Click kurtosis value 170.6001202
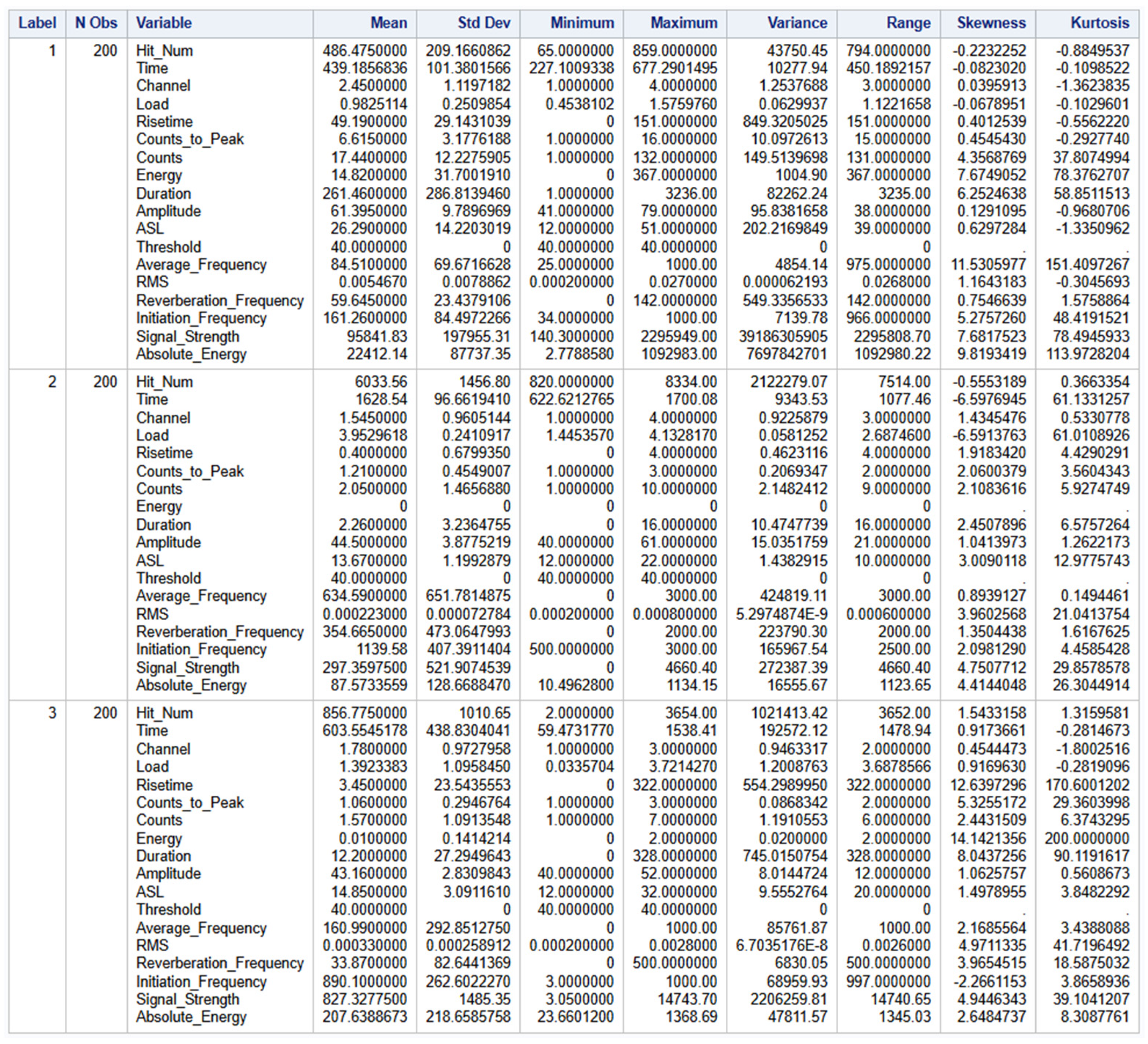Image resolution: width=1148 pixels, height=1044 pixels. click(x=1087, y=785)
